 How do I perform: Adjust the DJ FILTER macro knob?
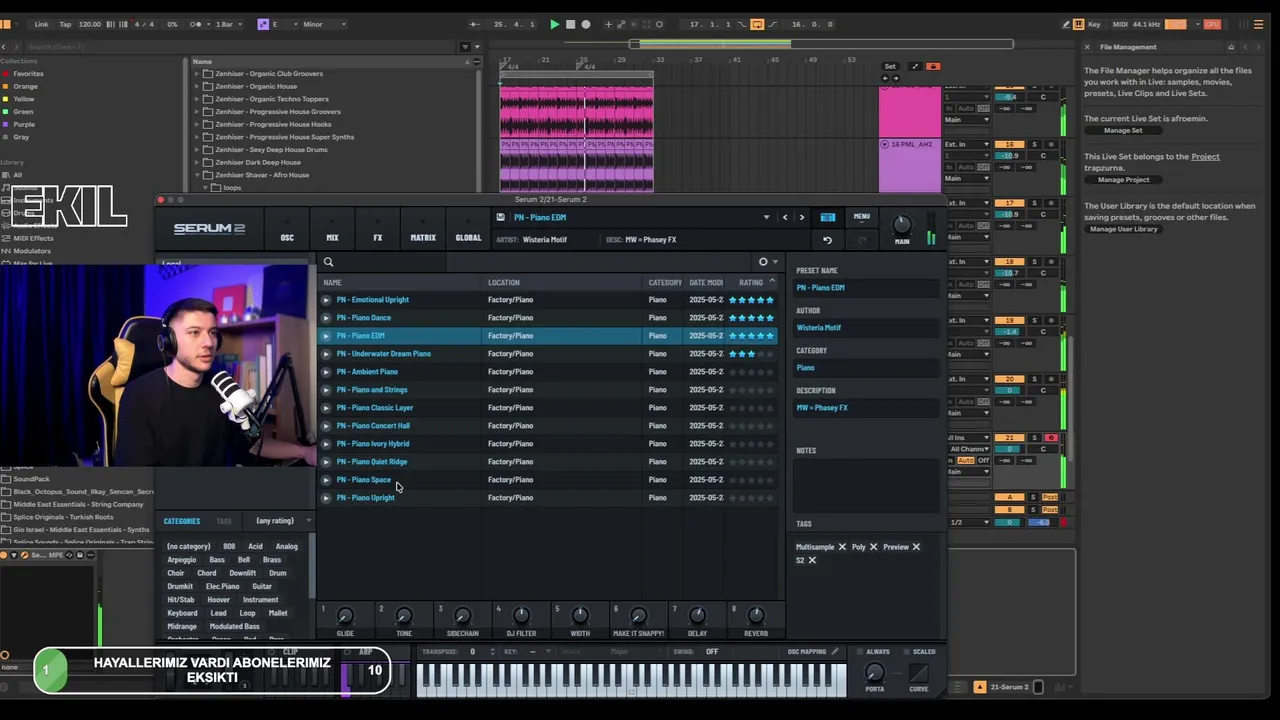click(521, 616)
